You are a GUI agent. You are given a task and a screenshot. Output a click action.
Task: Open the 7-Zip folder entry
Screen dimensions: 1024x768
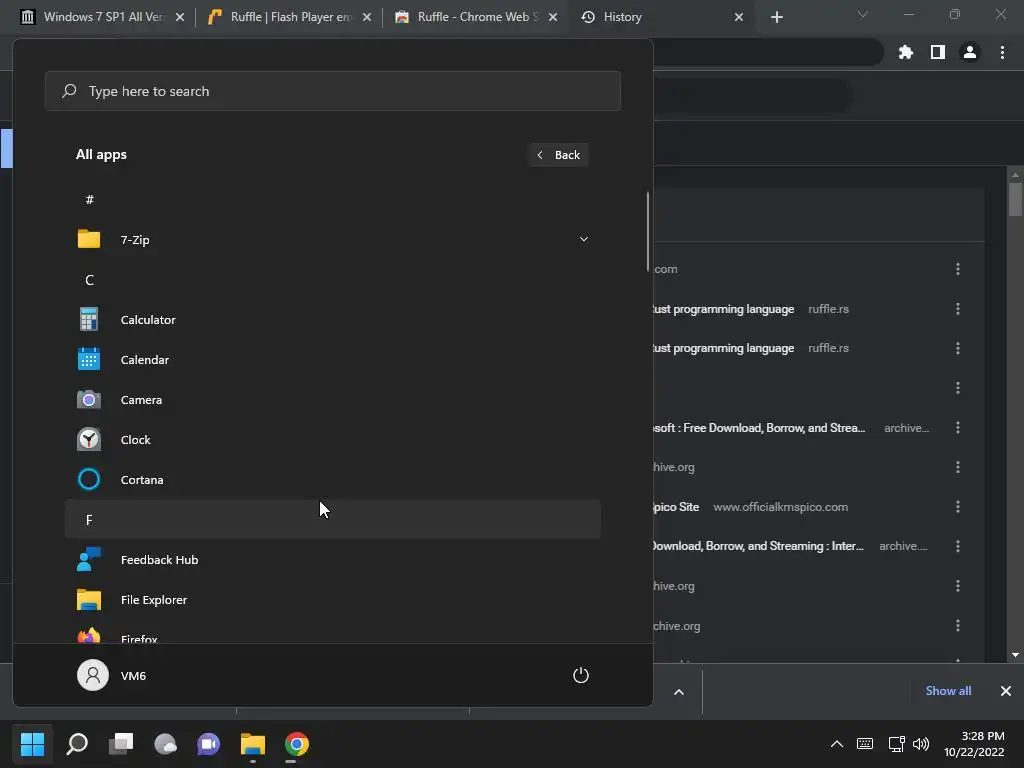332,240
